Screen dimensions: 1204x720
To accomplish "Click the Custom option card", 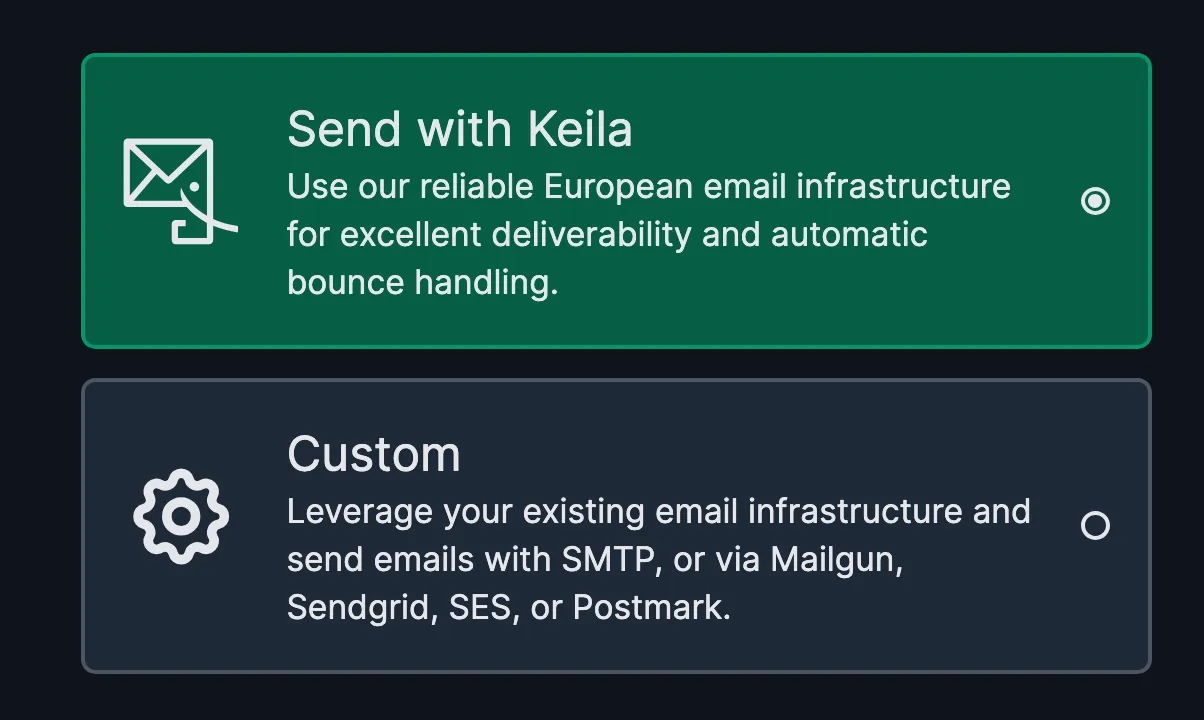I will point(616,525).
